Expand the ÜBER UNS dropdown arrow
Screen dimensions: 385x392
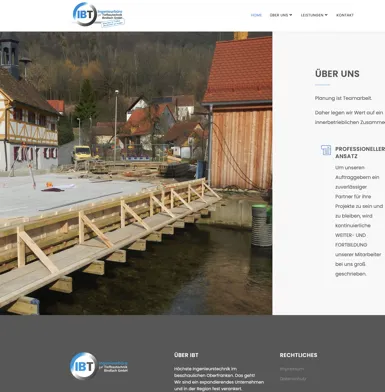(291, 15)
